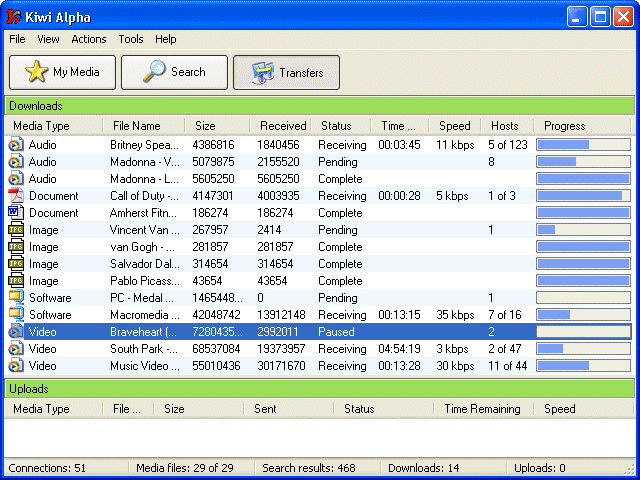Screen dimensions: 640x480
Task: Open the Search view
Action: click(x=174, y=72)
